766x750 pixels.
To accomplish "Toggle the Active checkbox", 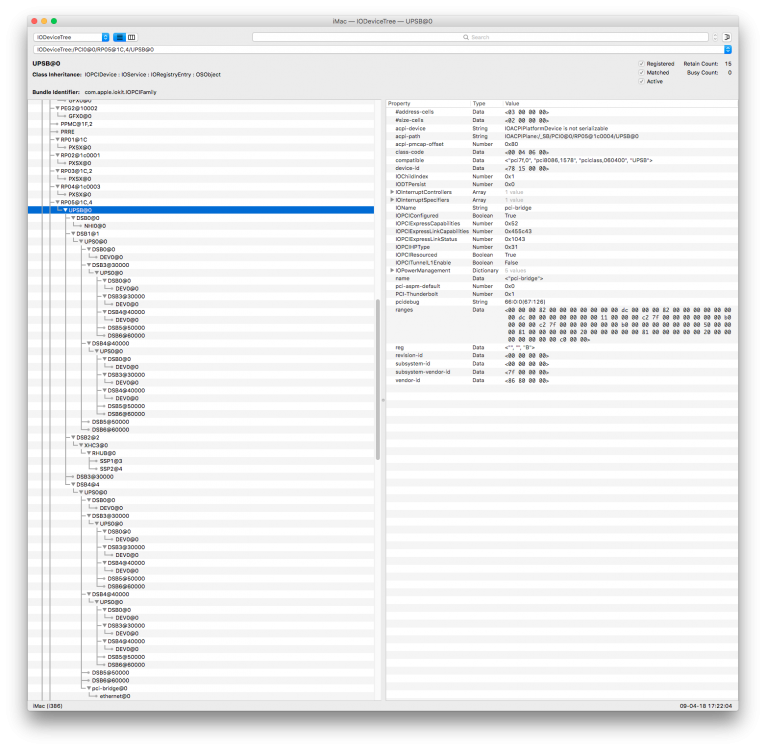I will pyautogui.click(x=641, y=81).
